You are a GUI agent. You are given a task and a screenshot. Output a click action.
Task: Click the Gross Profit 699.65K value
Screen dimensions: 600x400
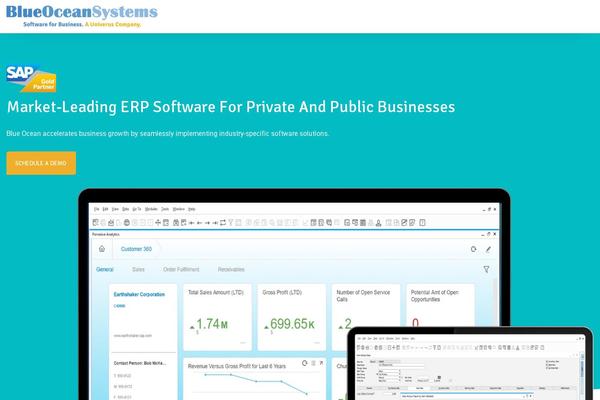(x=292, y=324)
